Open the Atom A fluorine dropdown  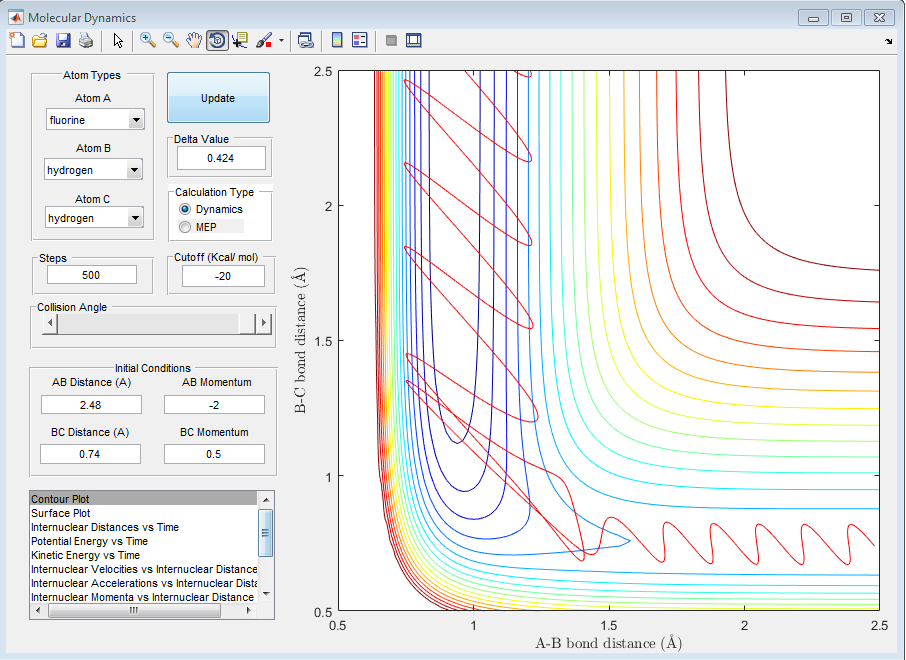[x=136, y=121]
